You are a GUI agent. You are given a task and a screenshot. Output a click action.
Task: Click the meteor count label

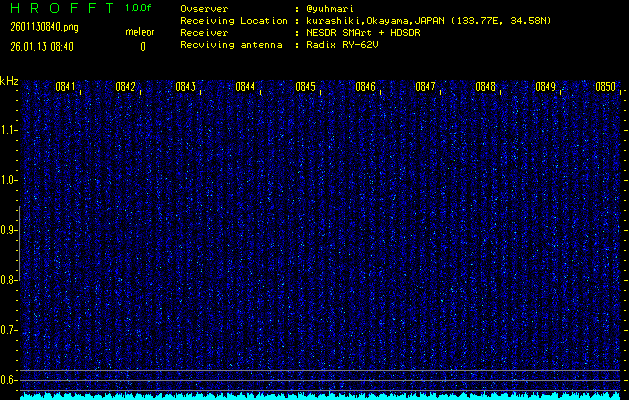(139, 33)
